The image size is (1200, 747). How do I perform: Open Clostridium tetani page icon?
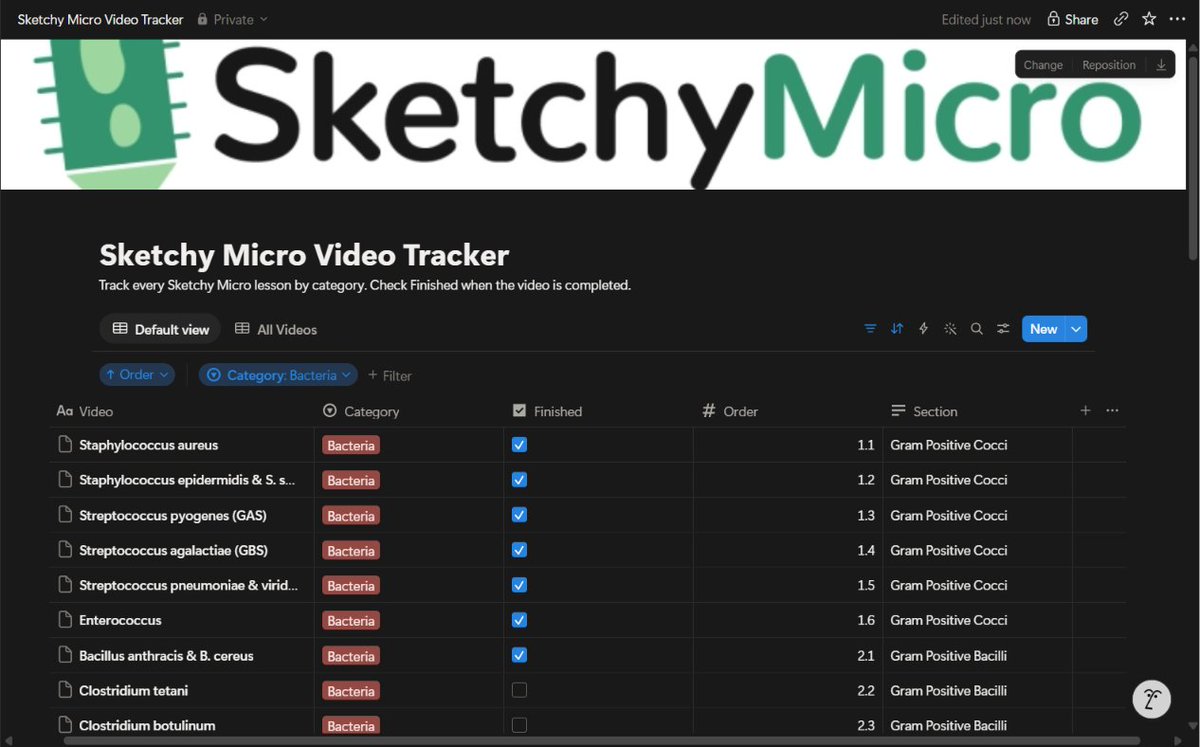[66, 691]
